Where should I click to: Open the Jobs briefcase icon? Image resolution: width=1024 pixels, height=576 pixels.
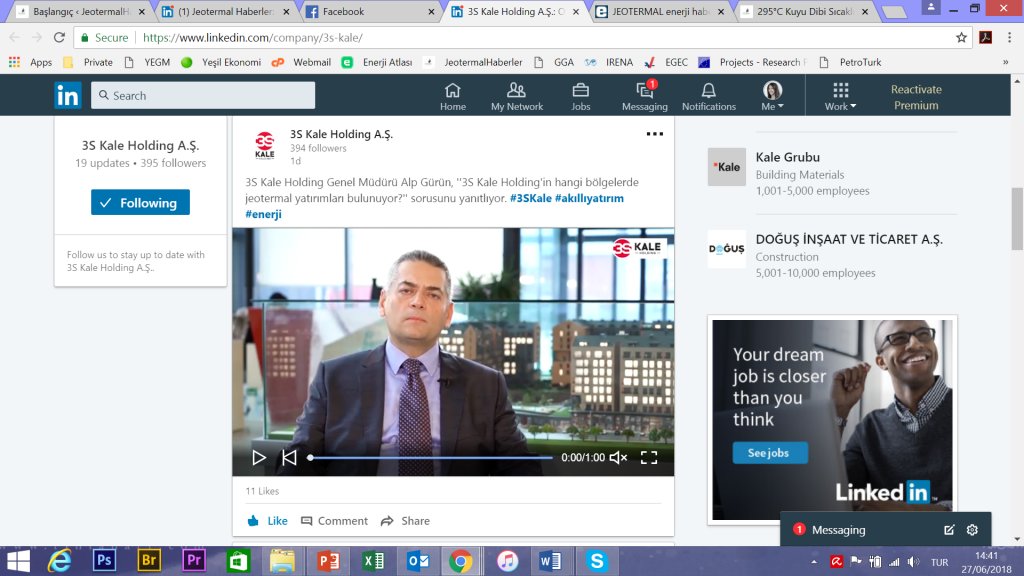(581, 96)
